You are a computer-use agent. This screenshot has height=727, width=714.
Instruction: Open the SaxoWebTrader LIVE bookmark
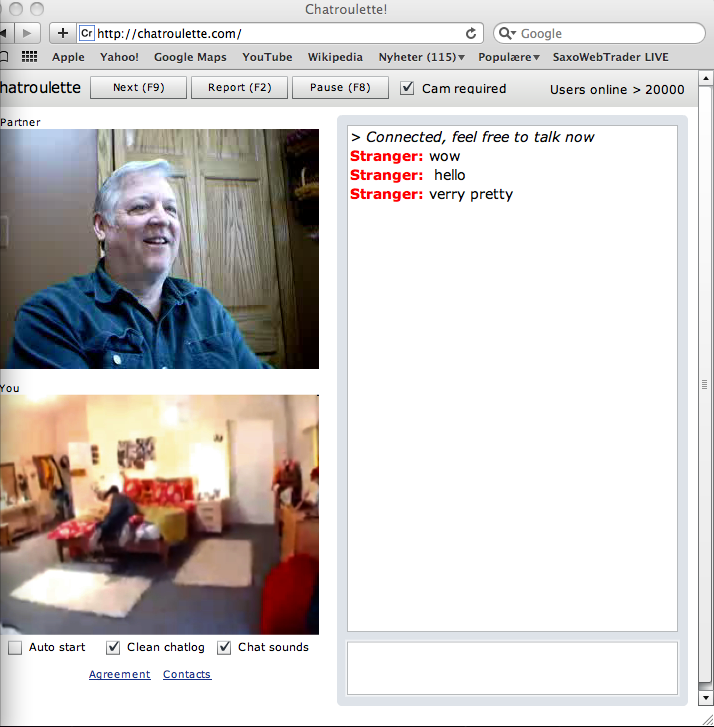point(610,57)
